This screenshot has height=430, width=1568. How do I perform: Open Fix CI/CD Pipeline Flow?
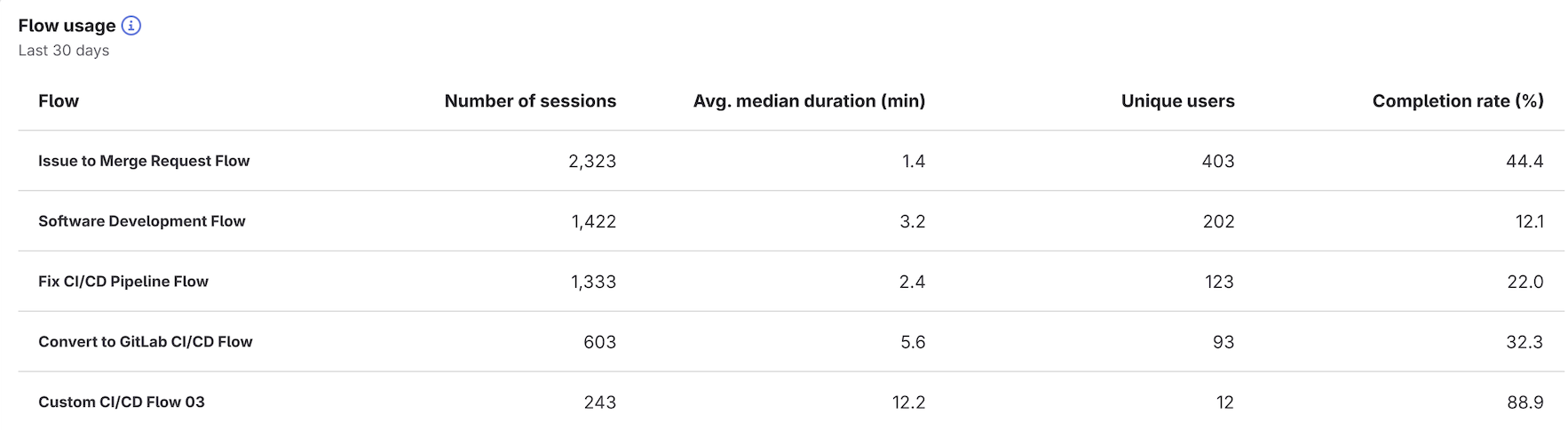click(123, 282)
